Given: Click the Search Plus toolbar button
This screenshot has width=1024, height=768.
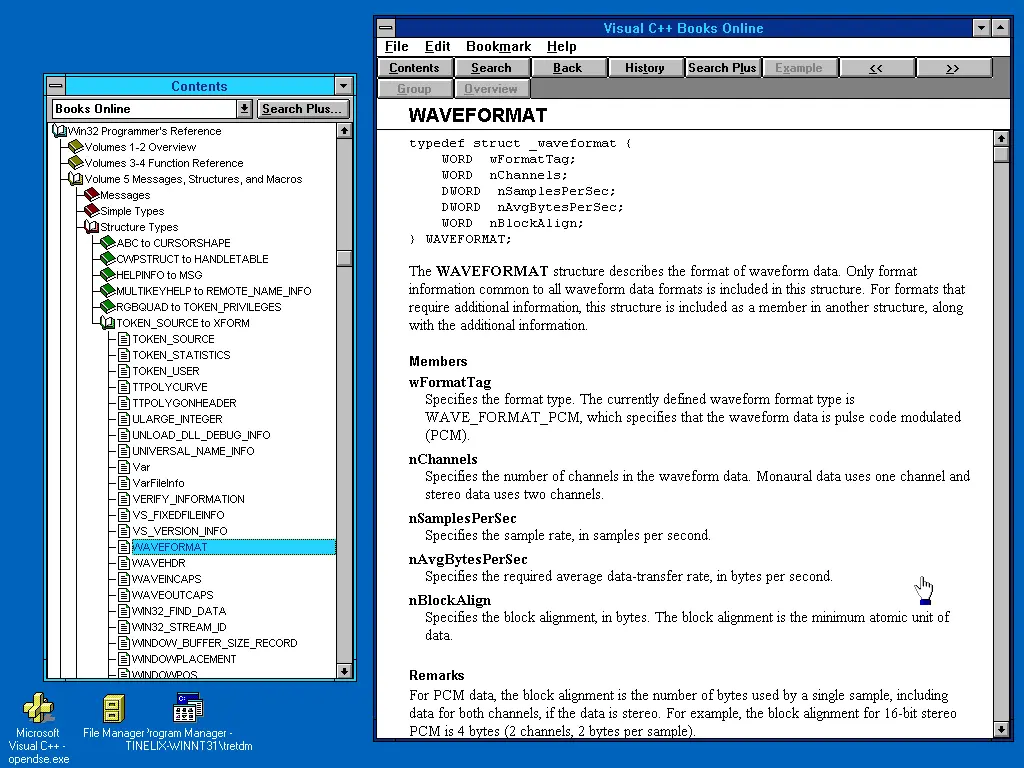Looking at the screenshot, I should (x=722, y=68).
